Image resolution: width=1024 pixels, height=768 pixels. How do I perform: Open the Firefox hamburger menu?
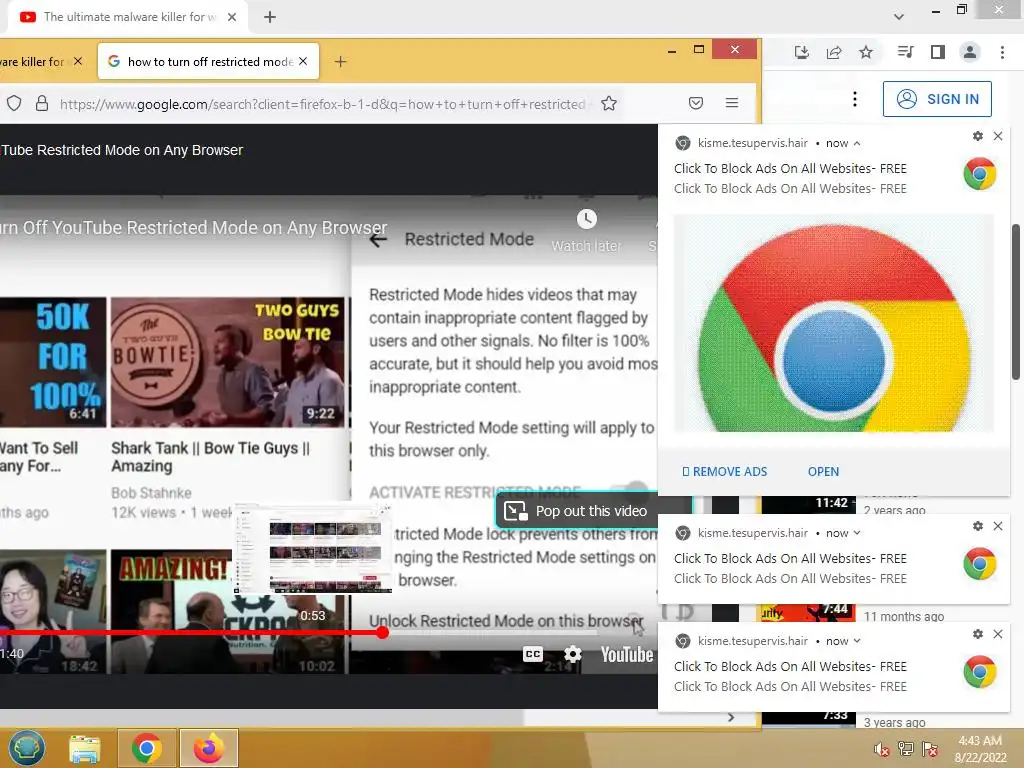pyautogui.click(x=731, y=103)
